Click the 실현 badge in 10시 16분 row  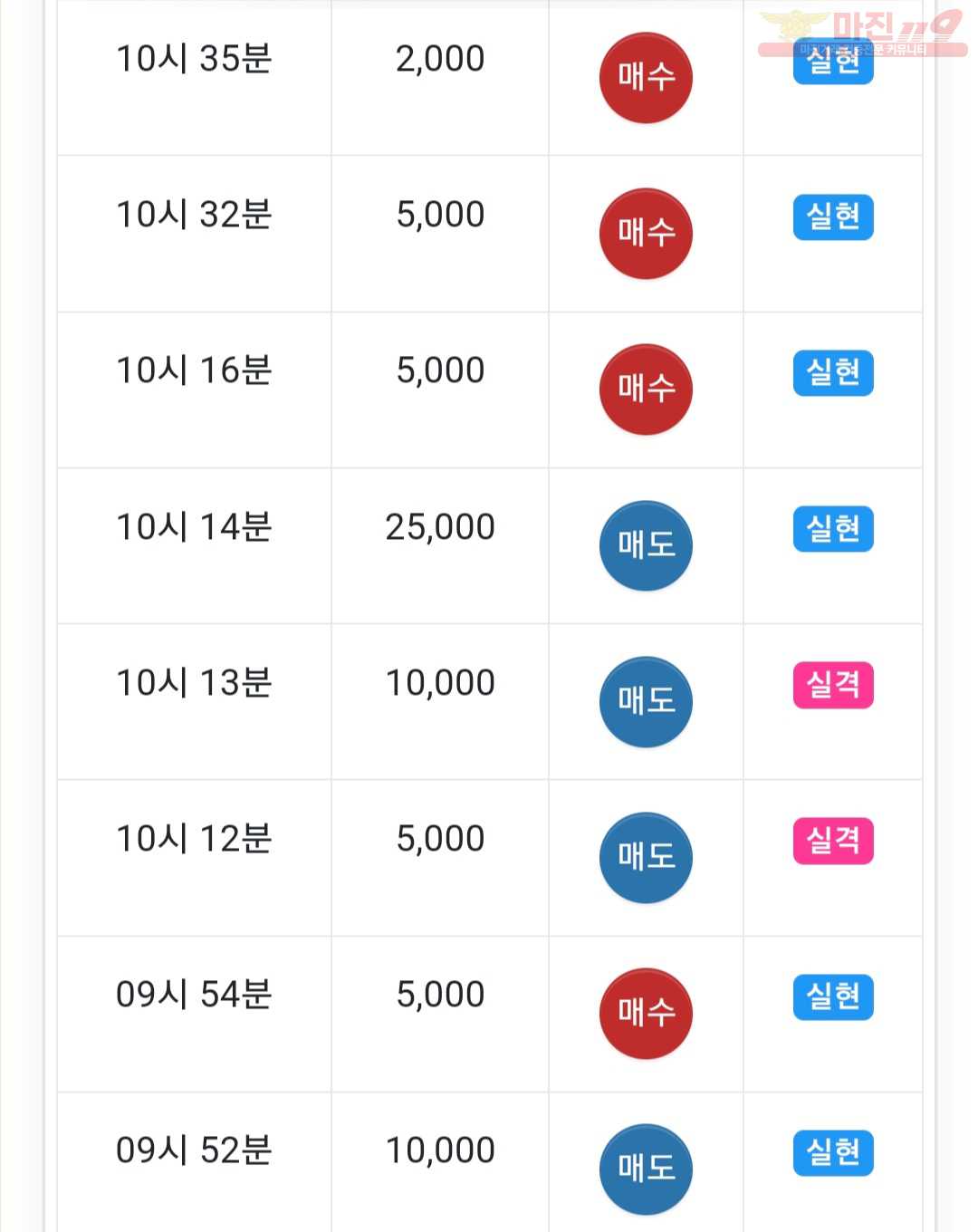pos(833,373)
